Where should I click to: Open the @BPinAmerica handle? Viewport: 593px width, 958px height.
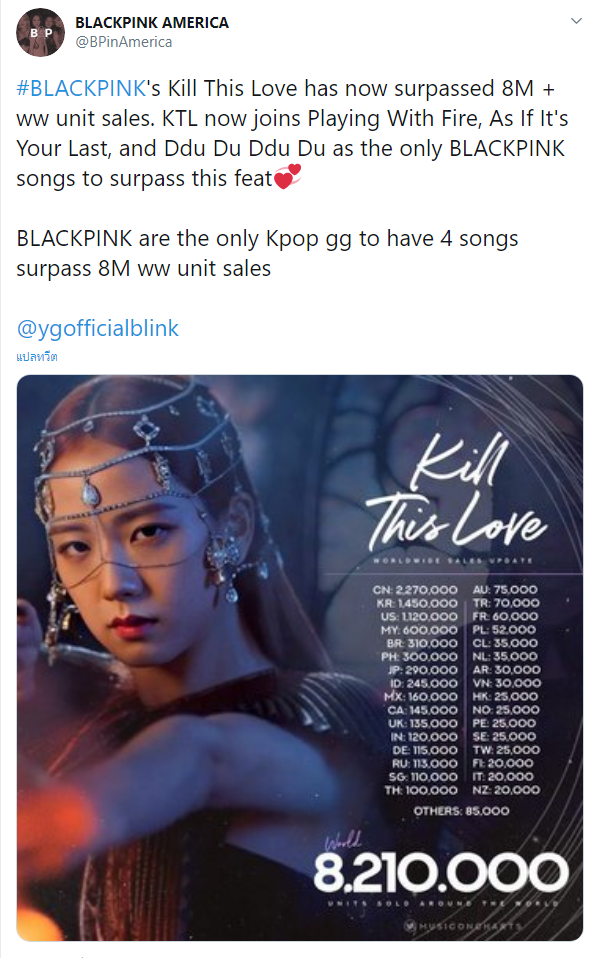[123, 42]
